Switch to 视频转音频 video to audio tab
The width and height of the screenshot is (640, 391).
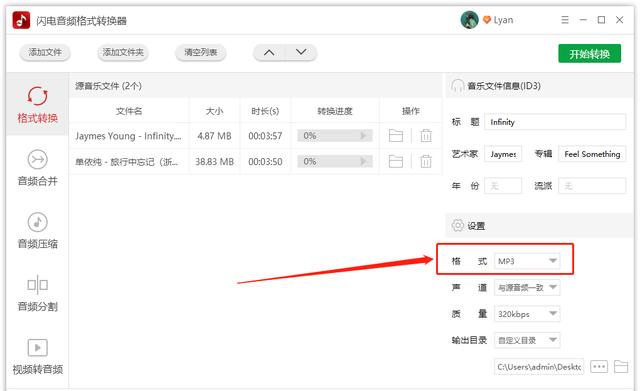pos(38,356)
